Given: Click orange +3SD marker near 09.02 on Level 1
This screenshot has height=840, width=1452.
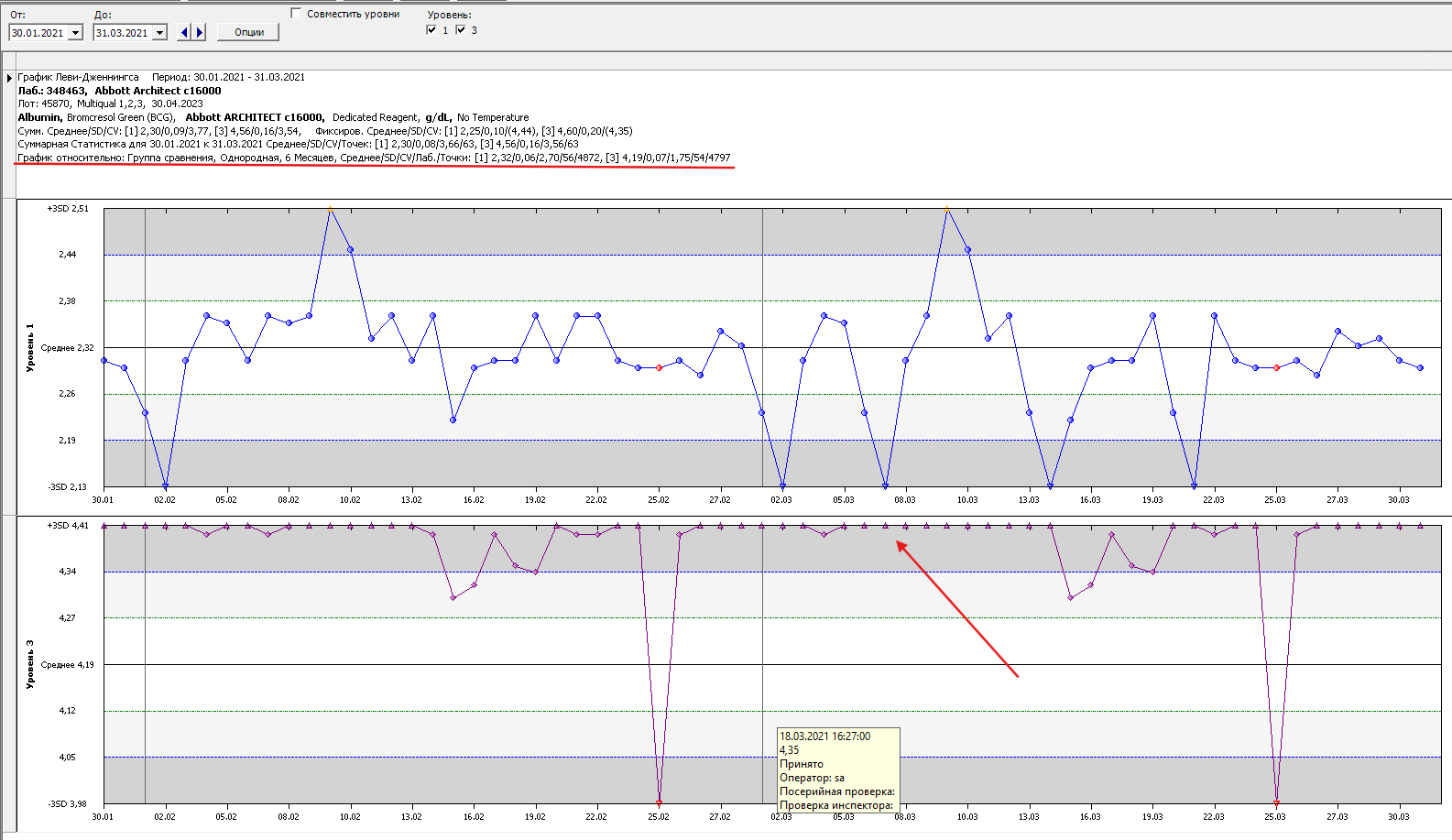Looking at the screenshot, I should (x=330, y=210).
